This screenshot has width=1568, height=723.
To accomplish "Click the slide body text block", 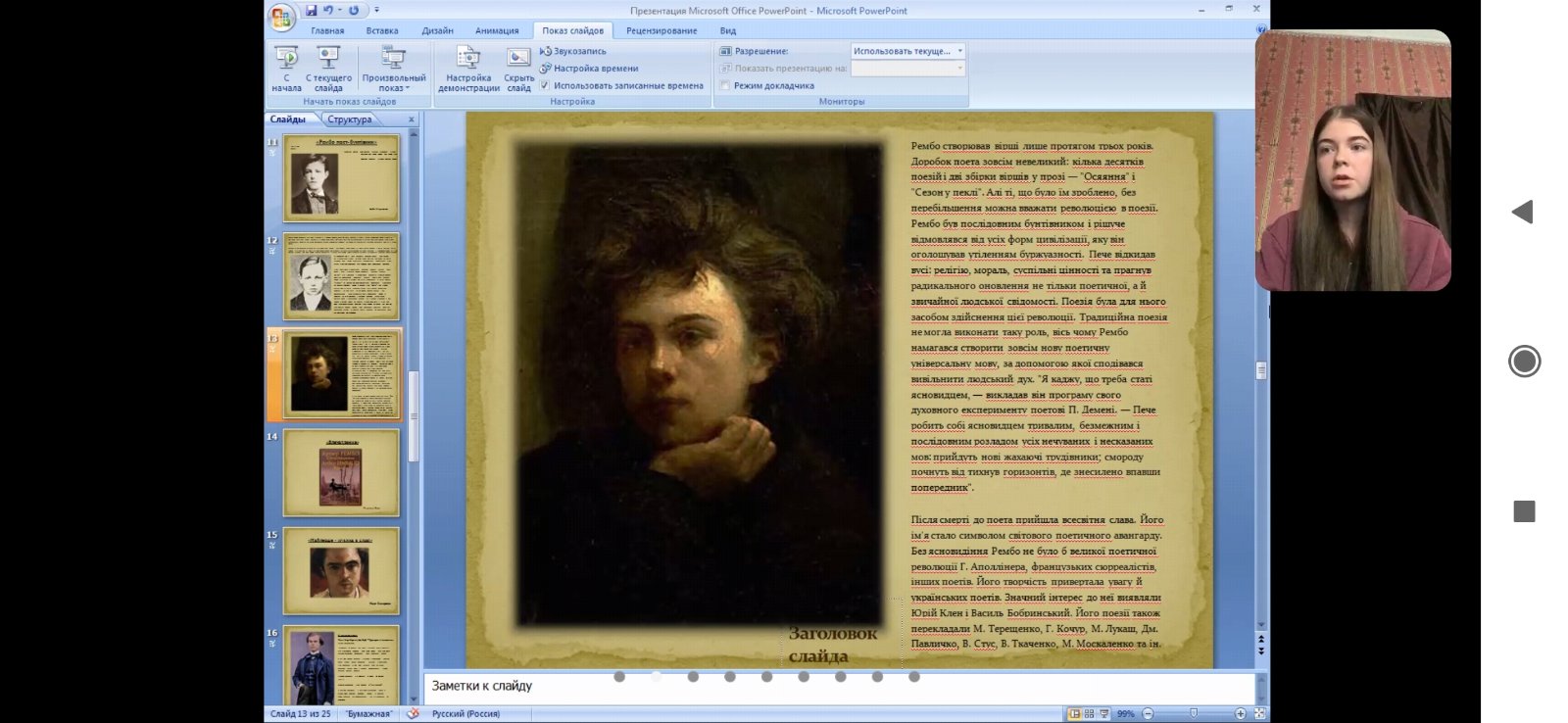I will click(x=1038, y=394).
